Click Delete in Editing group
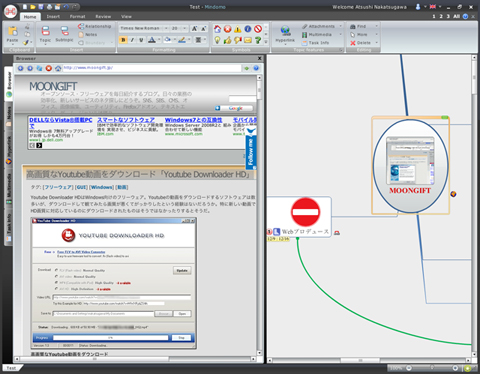480x374 pixels. [360, 43]
